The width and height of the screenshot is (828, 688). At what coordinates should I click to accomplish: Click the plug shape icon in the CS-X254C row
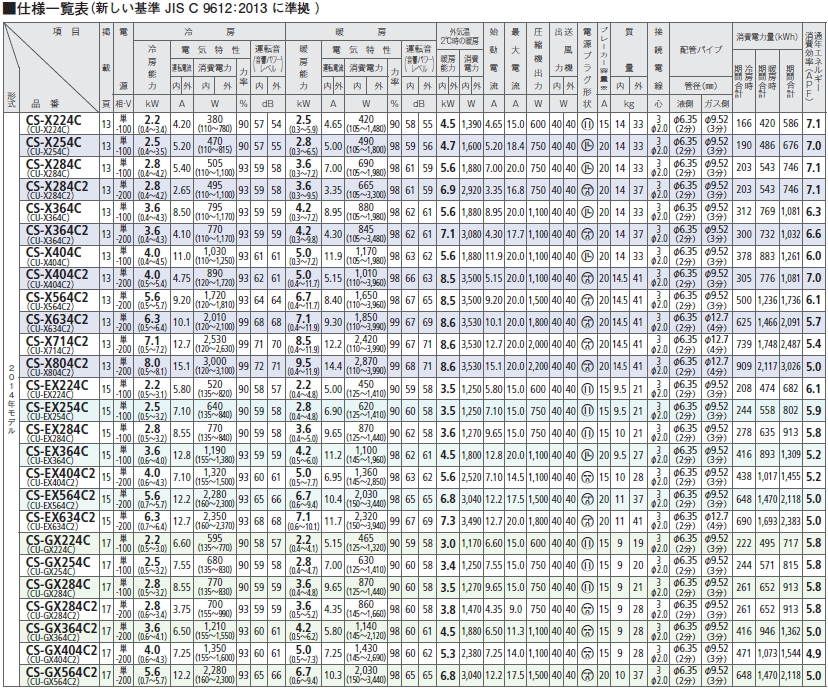587,146
